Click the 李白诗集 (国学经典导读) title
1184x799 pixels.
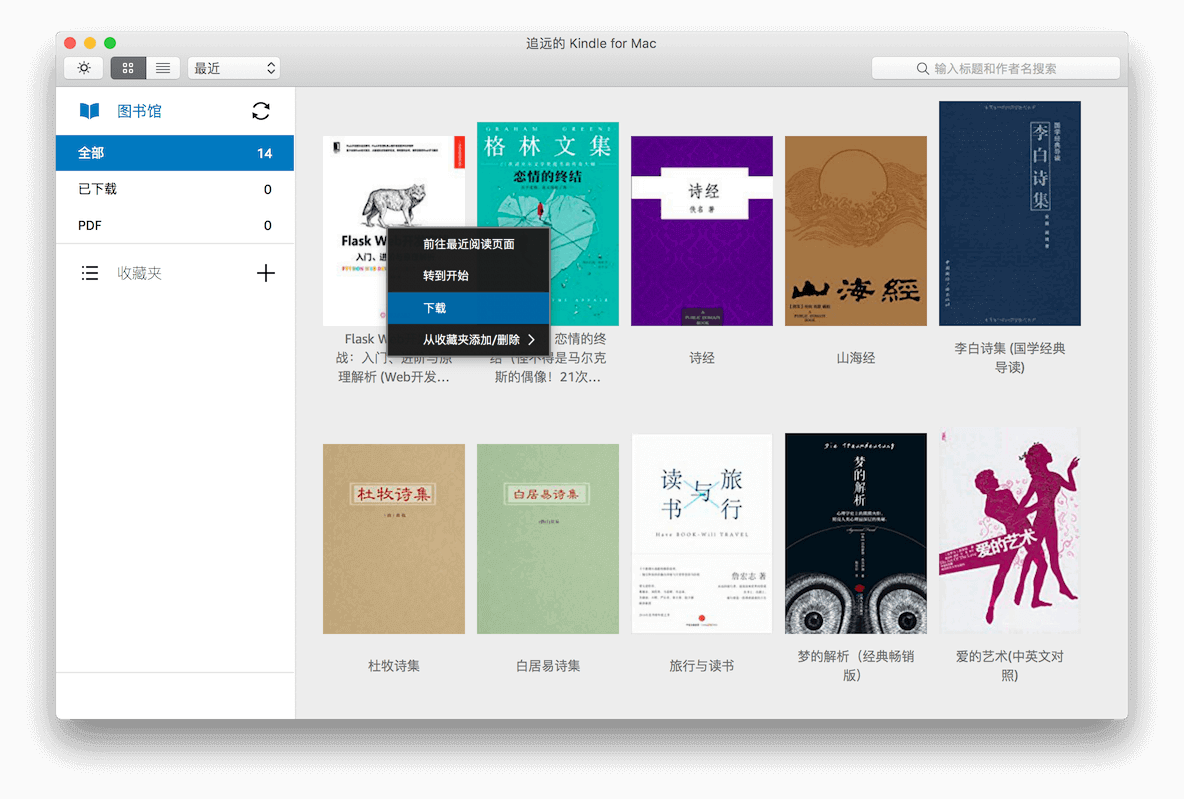(1010, 358)
